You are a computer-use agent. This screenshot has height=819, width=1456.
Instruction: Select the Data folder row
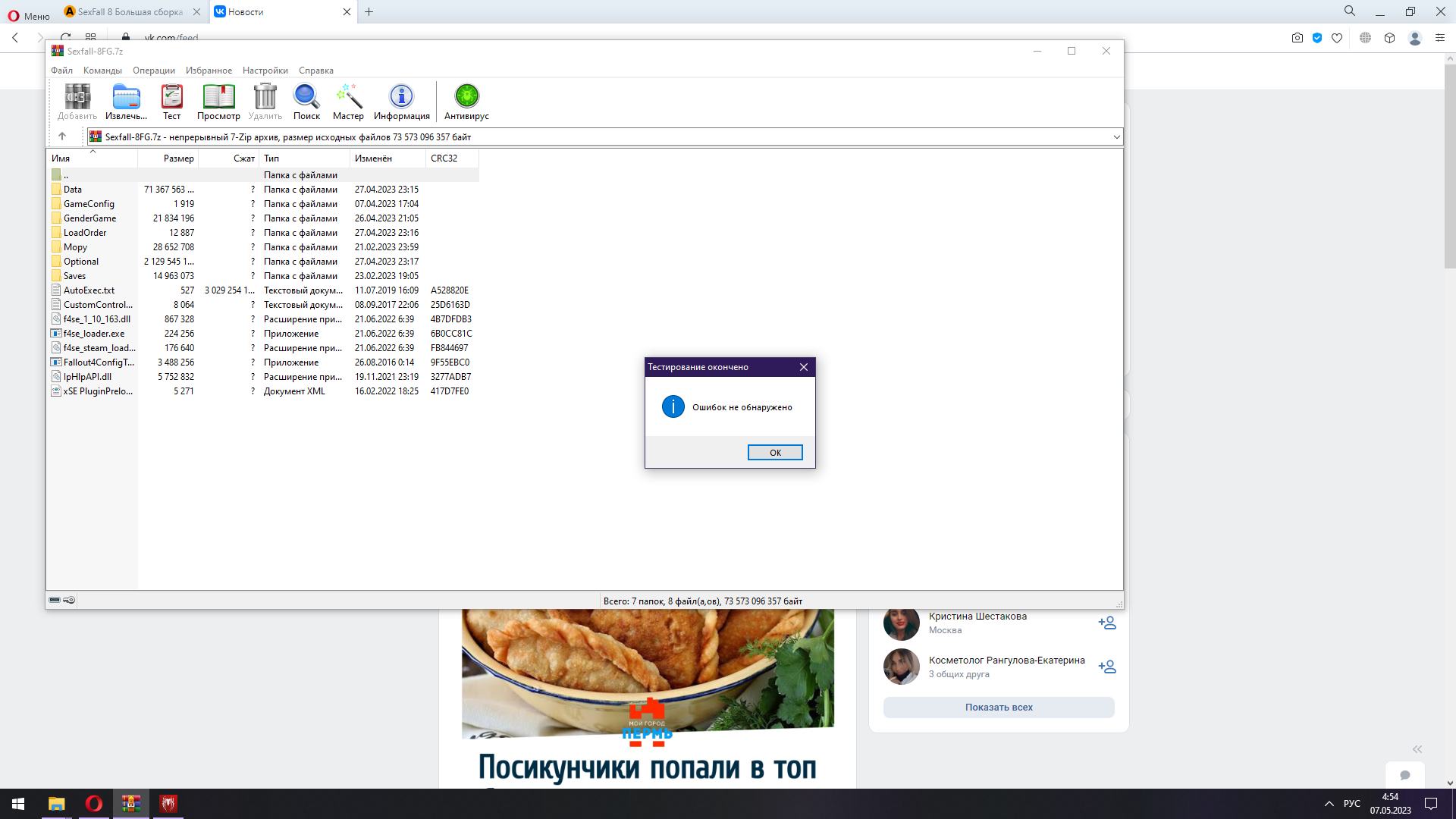73,190
